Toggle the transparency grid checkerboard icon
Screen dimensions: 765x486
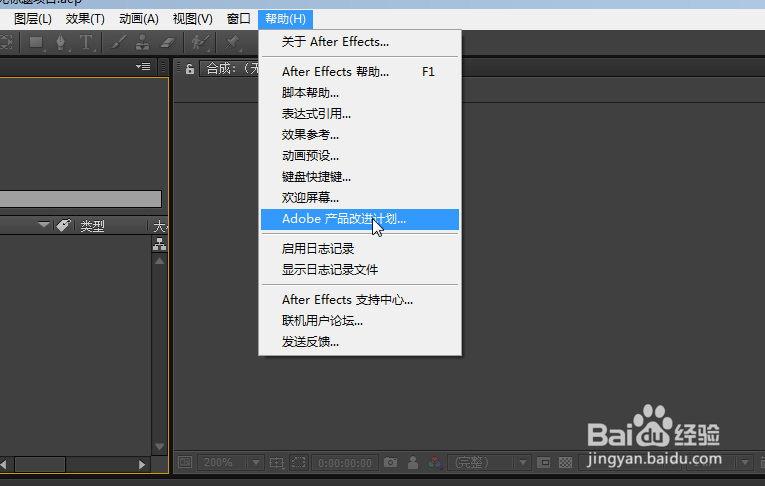click(565, 462)
